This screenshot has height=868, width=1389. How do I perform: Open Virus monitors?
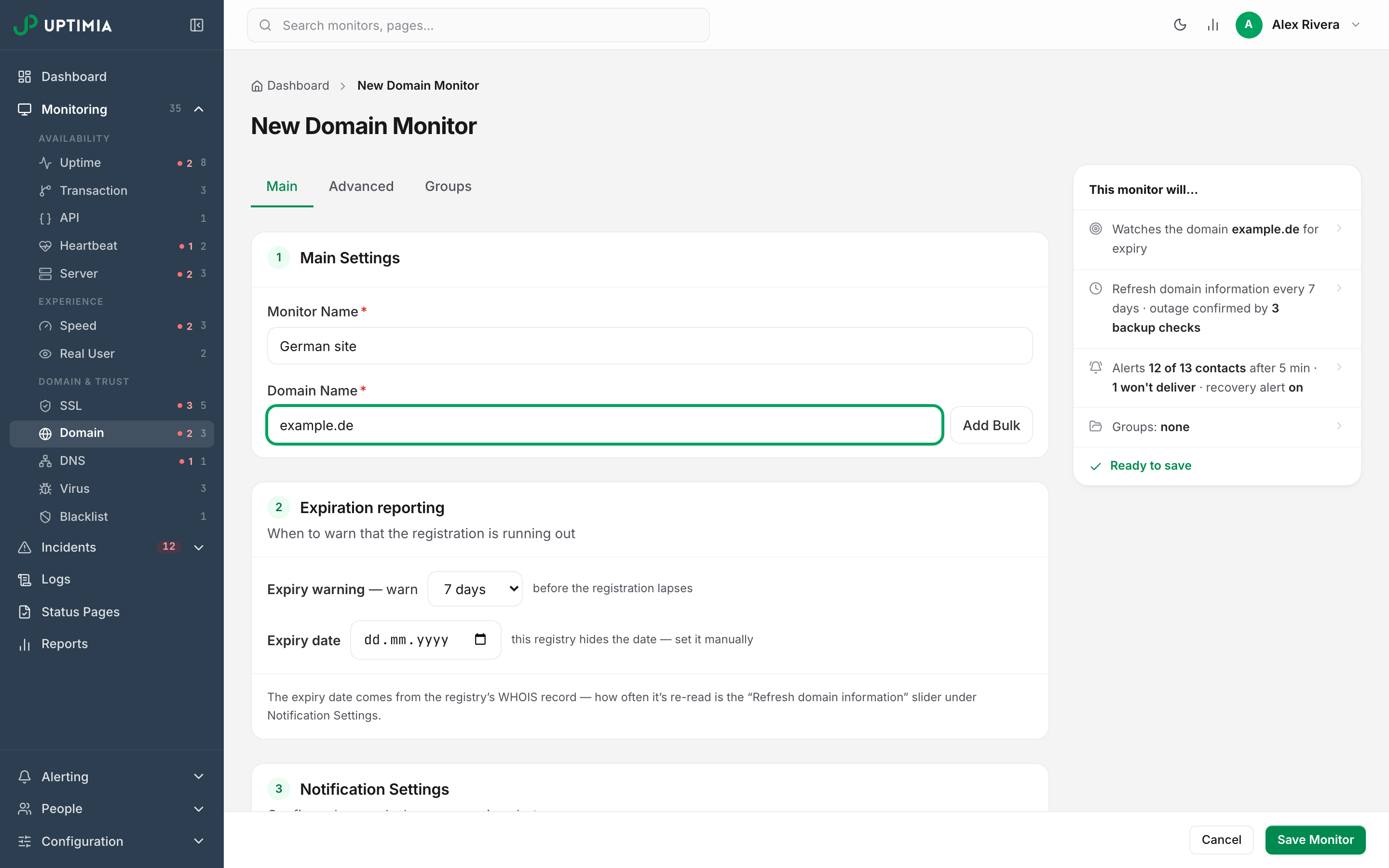click(112, 488)
